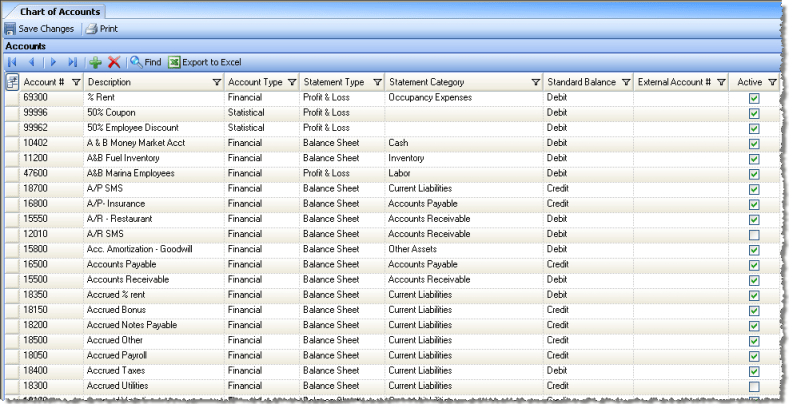Toggle Active for Accounts Payable row
Screen dimensions: 789x404
754,265
